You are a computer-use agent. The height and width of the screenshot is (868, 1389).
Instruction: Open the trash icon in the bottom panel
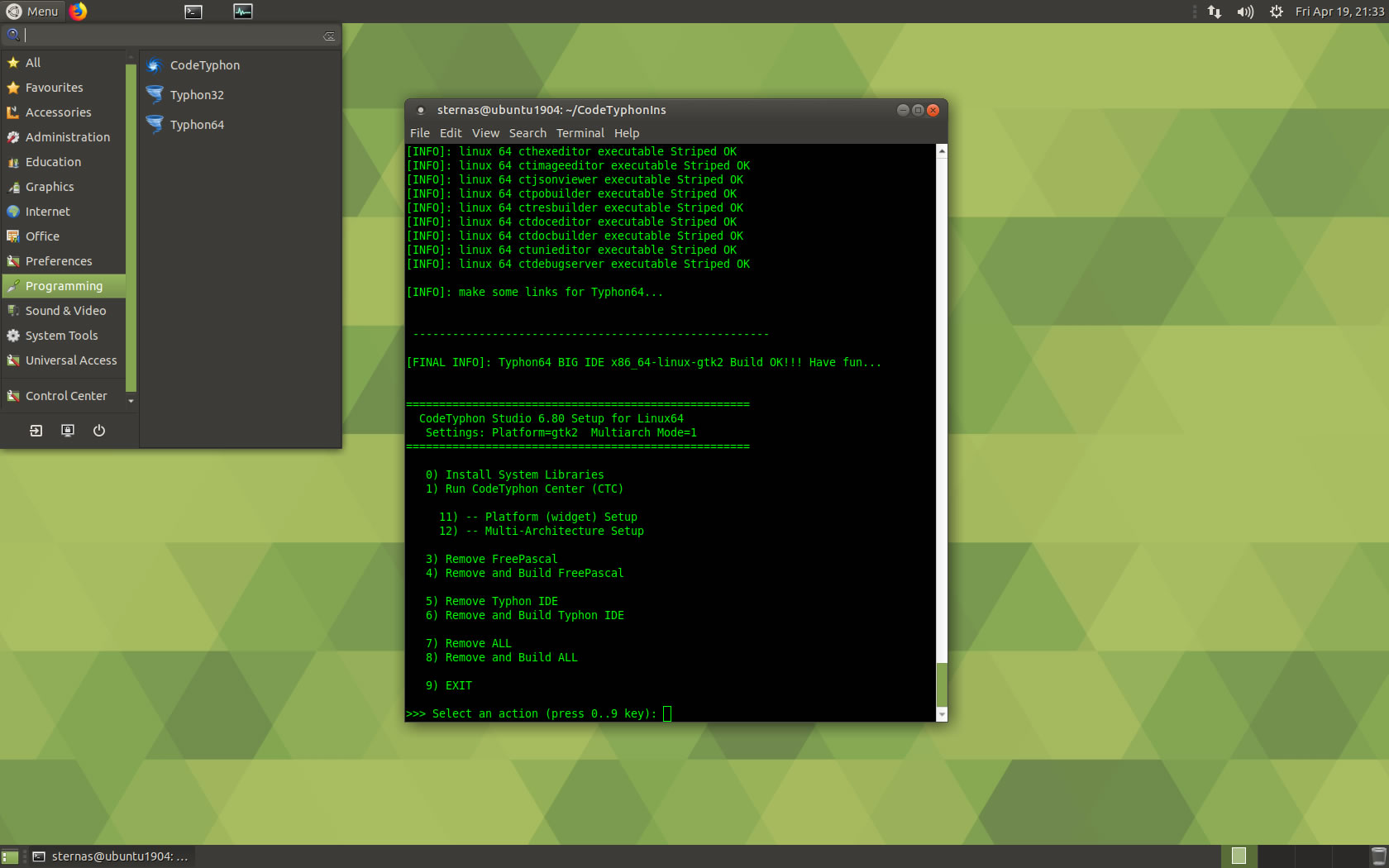coord(1378,856)
